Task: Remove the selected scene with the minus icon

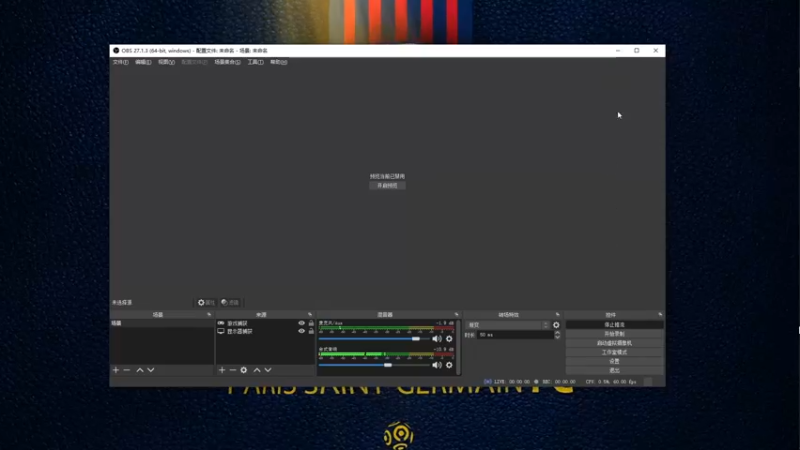Action: click(x=127, y=370)
